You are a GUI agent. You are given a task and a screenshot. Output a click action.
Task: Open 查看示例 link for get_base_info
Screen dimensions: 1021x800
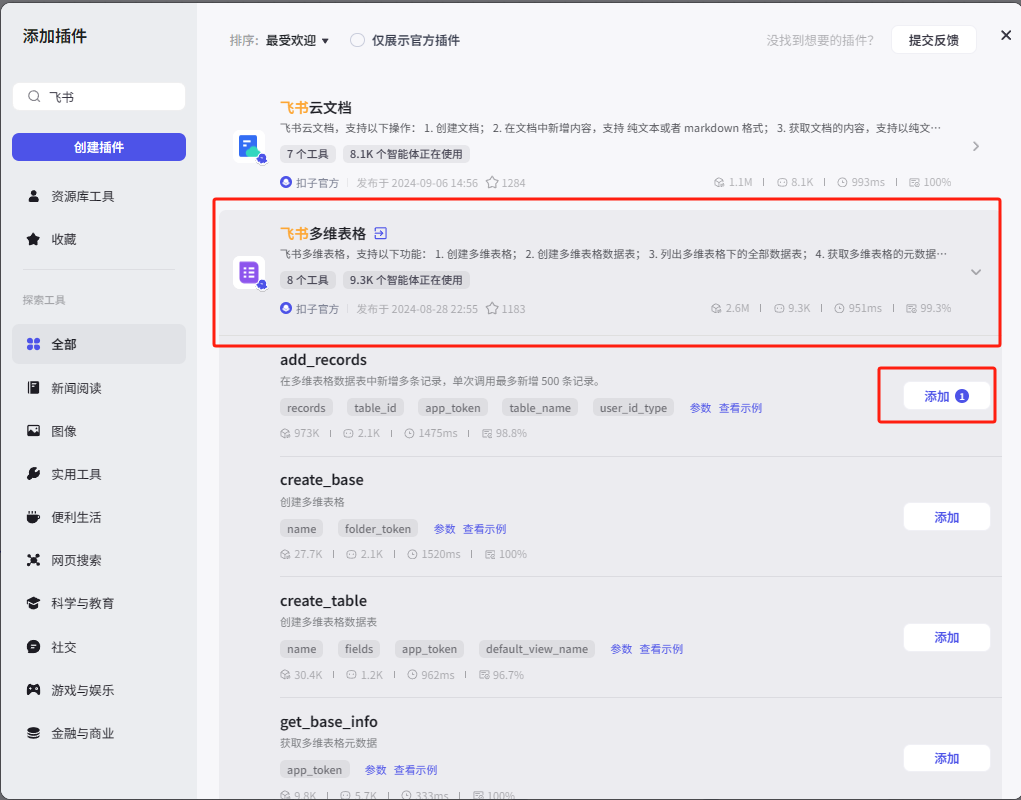click(x=415, y=770)
